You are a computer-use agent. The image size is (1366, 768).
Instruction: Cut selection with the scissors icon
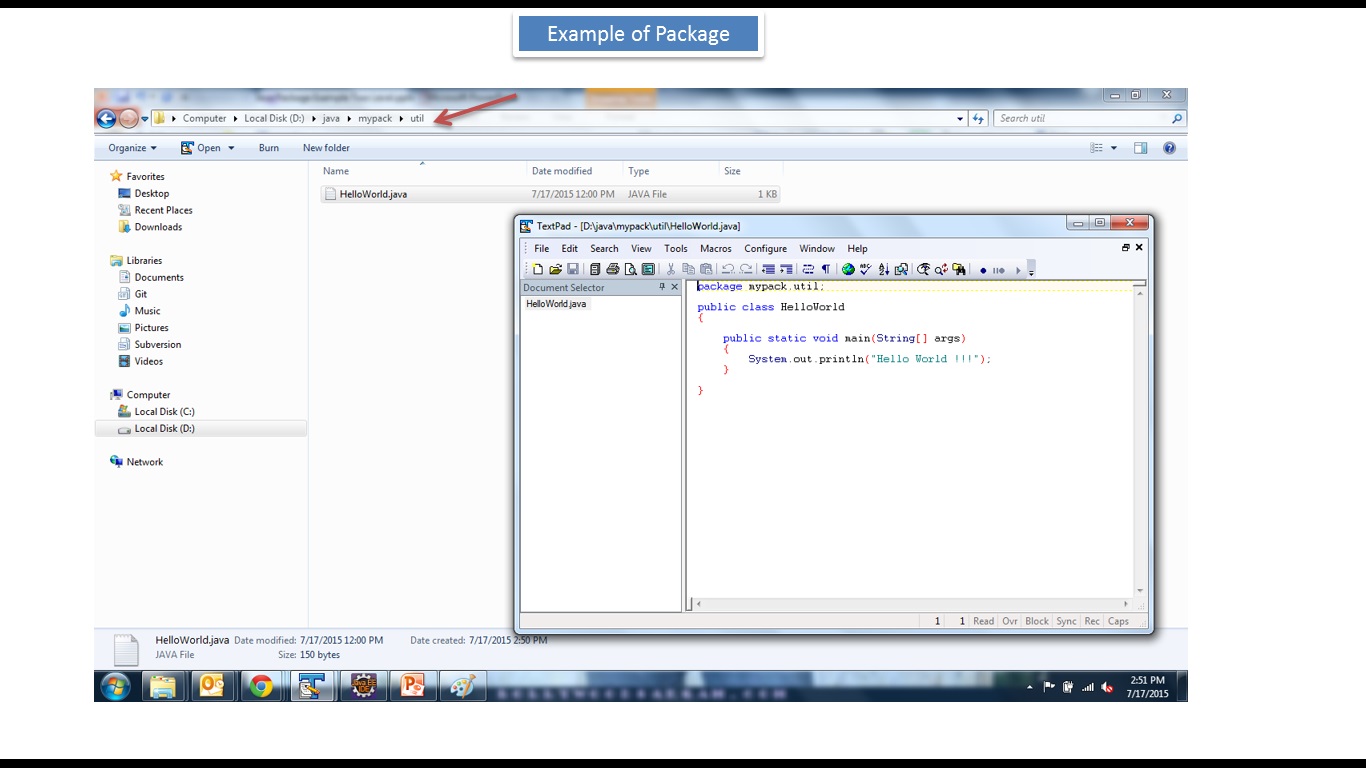tap(670, 269)
